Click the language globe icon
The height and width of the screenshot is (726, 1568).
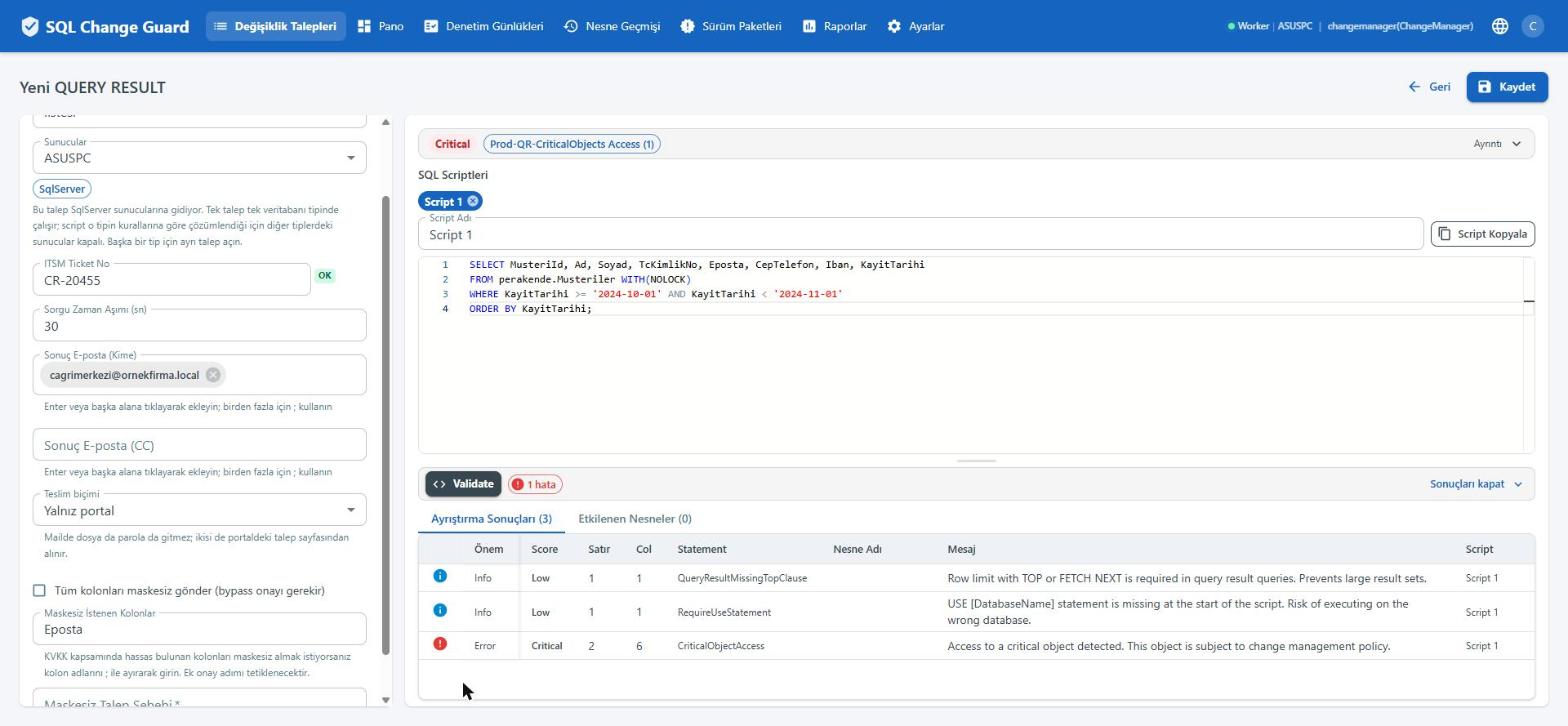click(1500, 27)
